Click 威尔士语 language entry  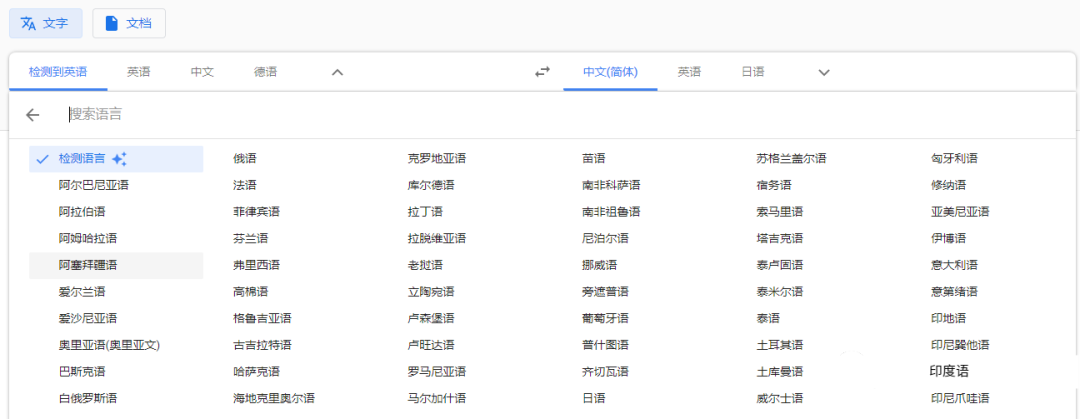780,398
